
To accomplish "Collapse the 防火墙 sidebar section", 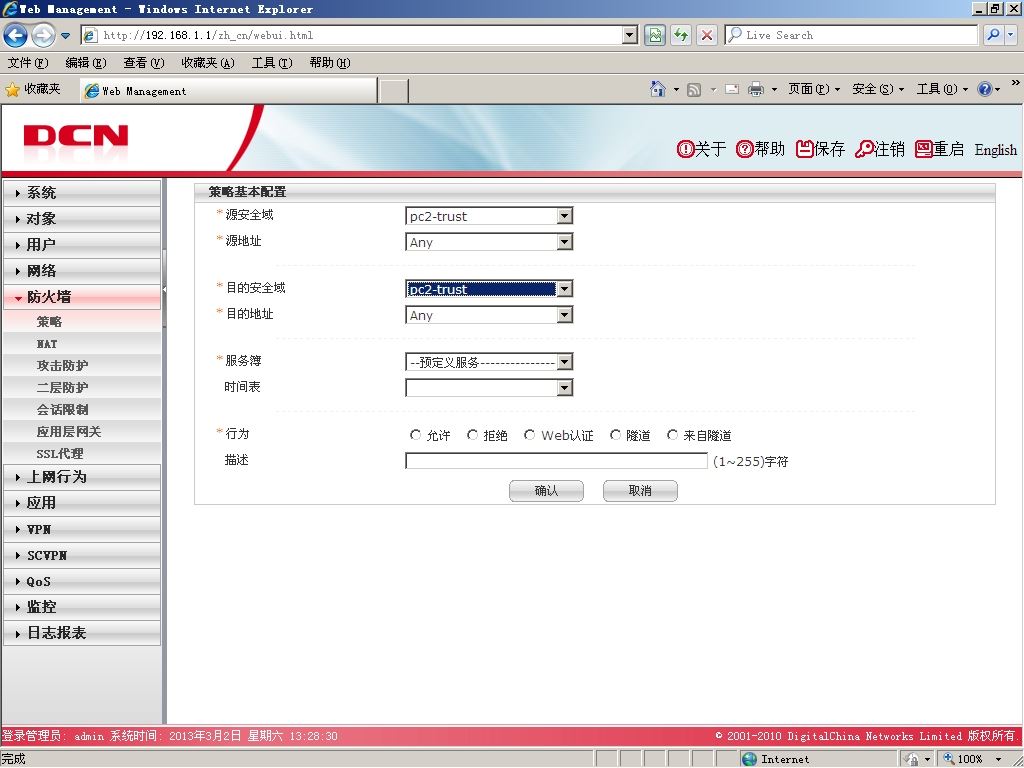I will coord(82,297).
